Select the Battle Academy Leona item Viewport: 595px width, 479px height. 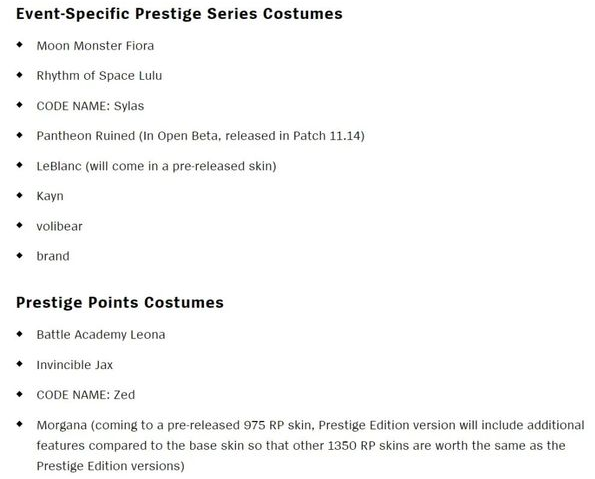click(101, 335)
